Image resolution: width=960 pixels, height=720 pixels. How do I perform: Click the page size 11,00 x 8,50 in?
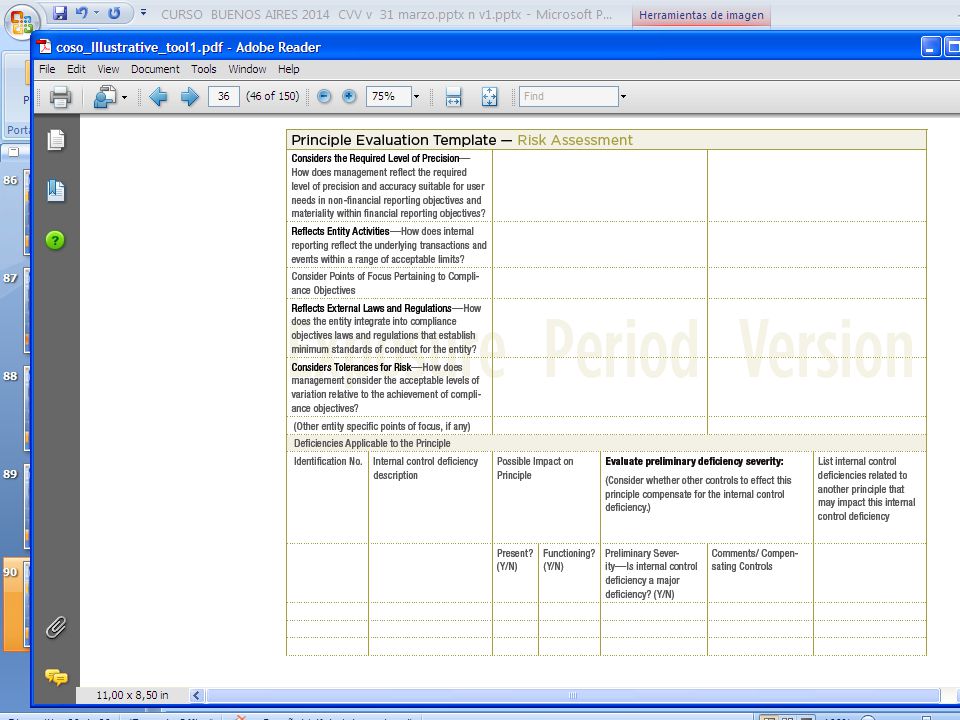click(132, 695)
